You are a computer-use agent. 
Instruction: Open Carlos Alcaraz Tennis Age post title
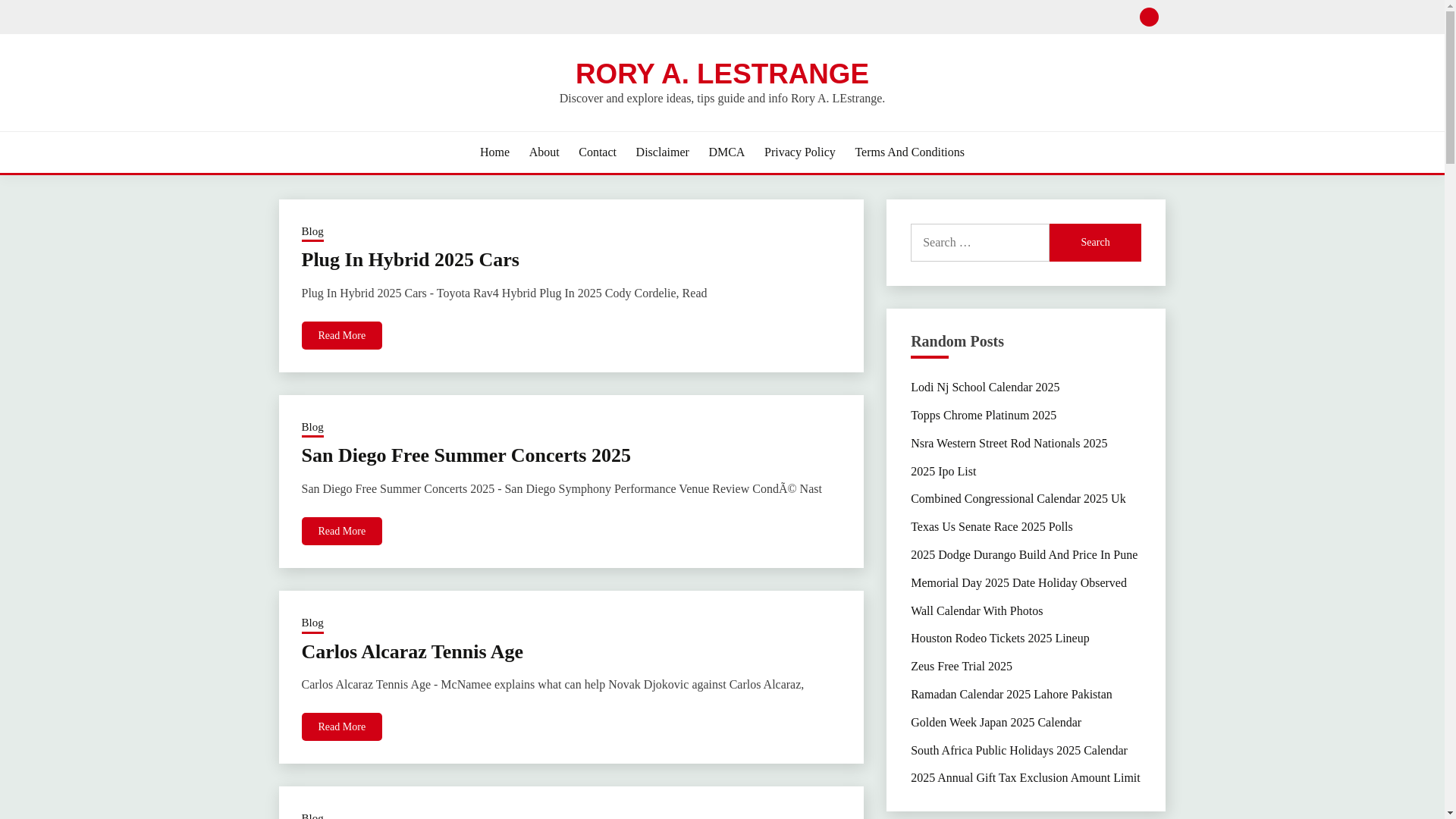click(413, 652)
